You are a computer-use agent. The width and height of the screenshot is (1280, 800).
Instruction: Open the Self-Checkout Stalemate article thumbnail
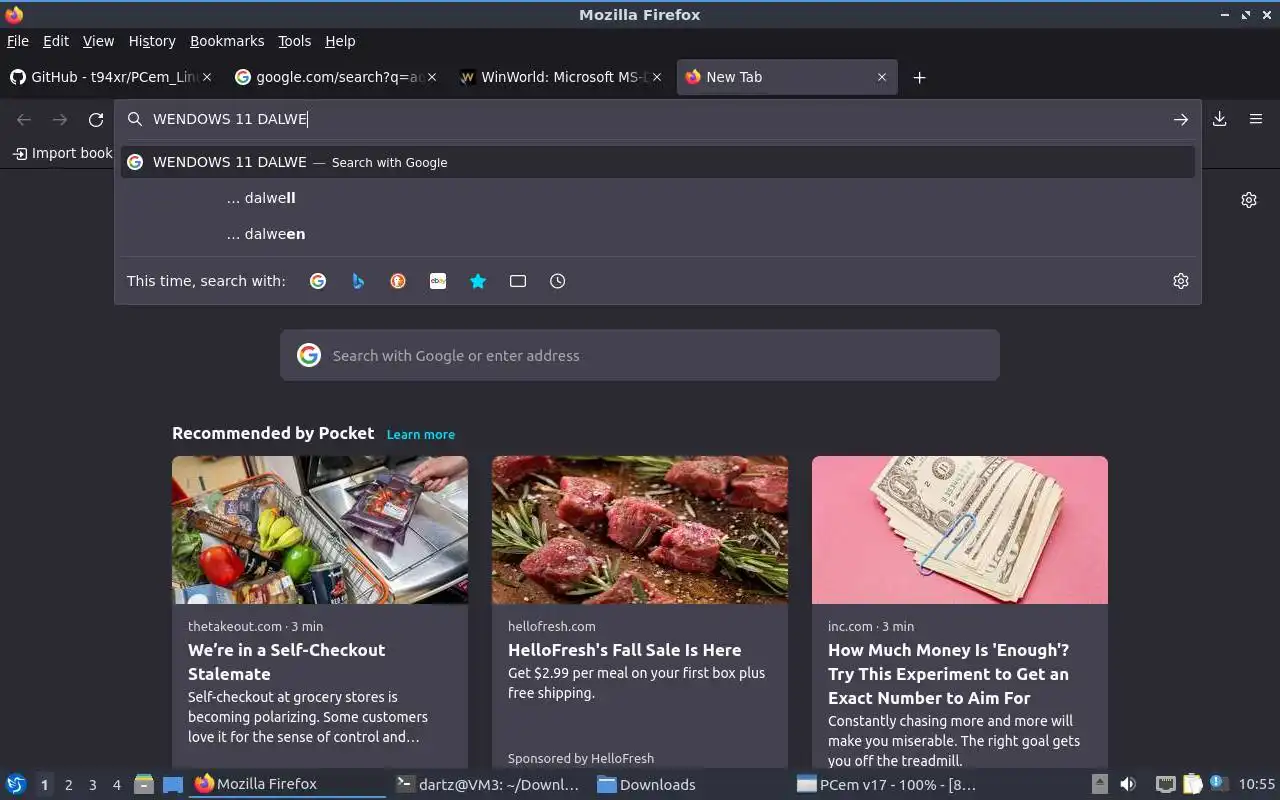(x=320, y=530)
